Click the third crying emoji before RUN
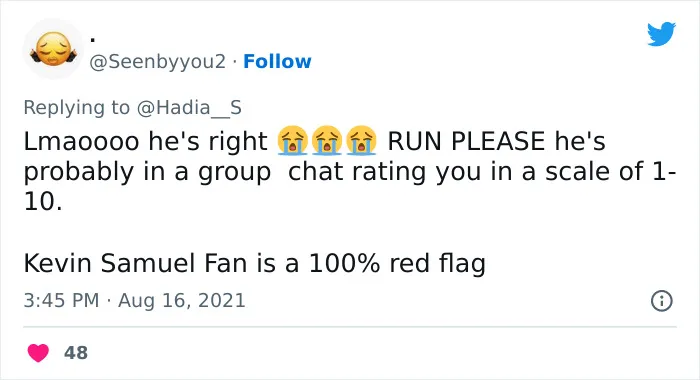 click(x=361, y=140)
